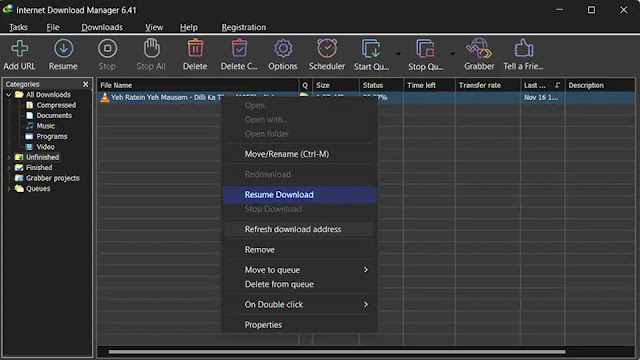Click the horizontal scrollbar thumb

(337, 352)
